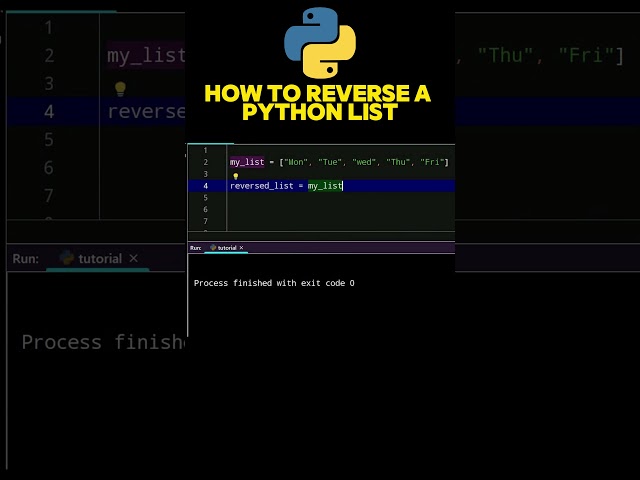This screenshot has height=480, width=640.
Task: Select the tutorial tab in the center Run panel
Action: (x=223, y=248)
